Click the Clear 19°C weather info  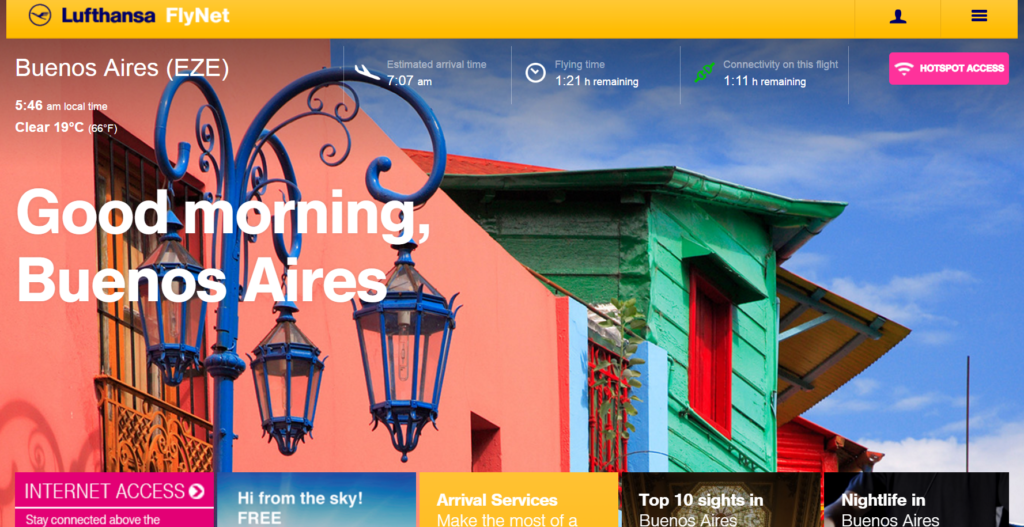[x=66, y=127]
